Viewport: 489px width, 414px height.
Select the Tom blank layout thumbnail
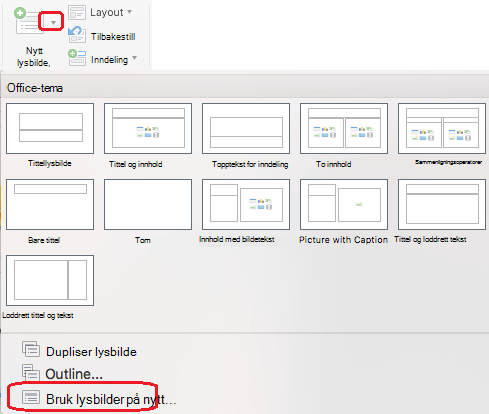(x=148, y=204)
